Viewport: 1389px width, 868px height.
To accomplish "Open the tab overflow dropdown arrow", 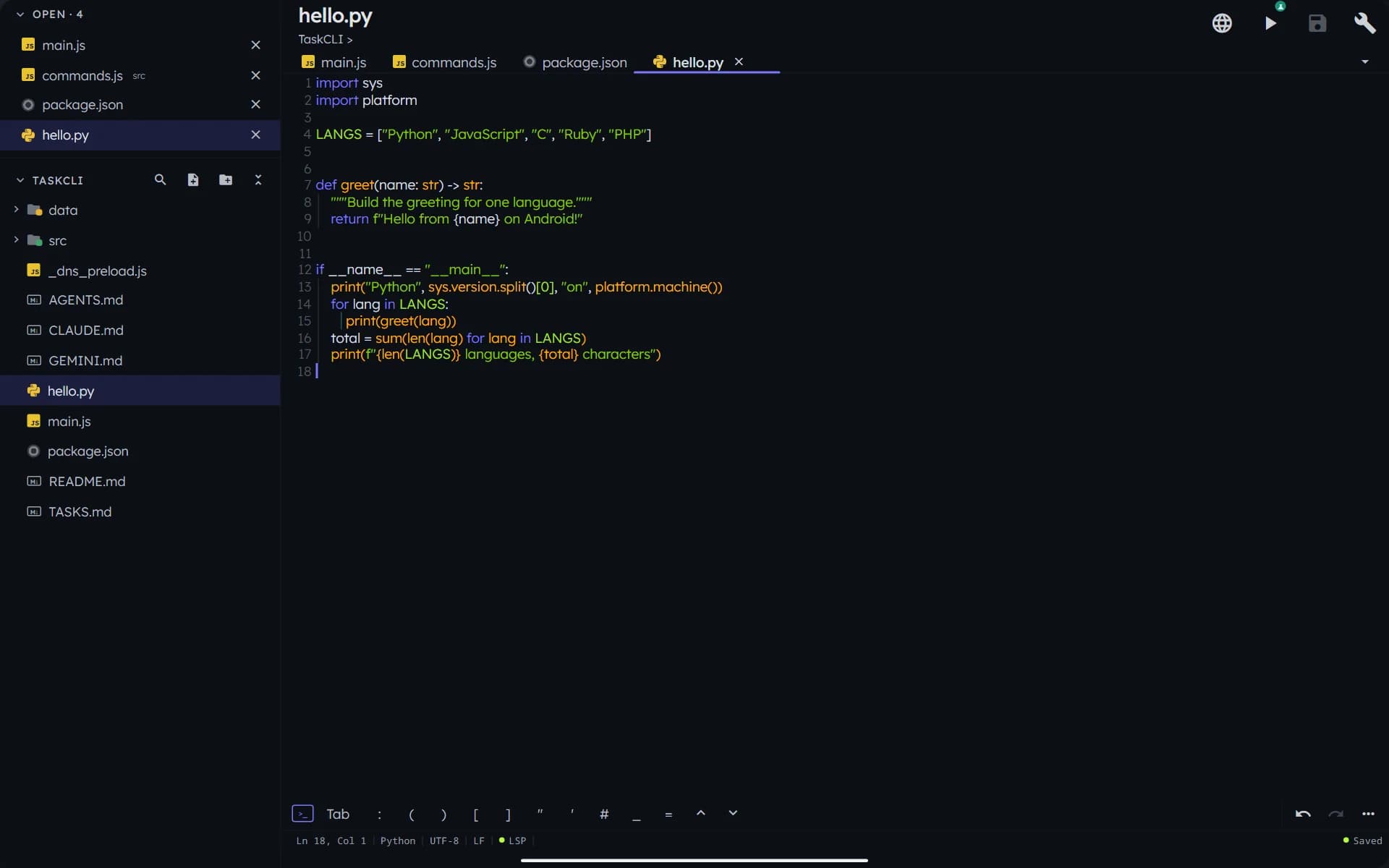I will (1365, 61).
